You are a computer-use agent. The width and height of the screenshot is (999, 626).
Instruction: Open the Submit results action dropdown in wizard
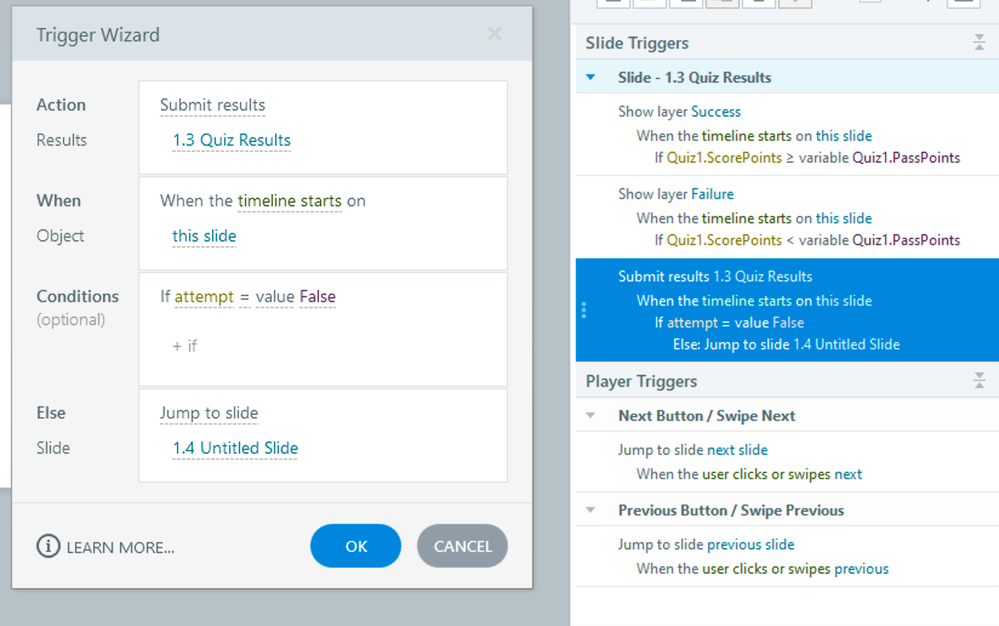pyautogui.click(x=212, y=105)
